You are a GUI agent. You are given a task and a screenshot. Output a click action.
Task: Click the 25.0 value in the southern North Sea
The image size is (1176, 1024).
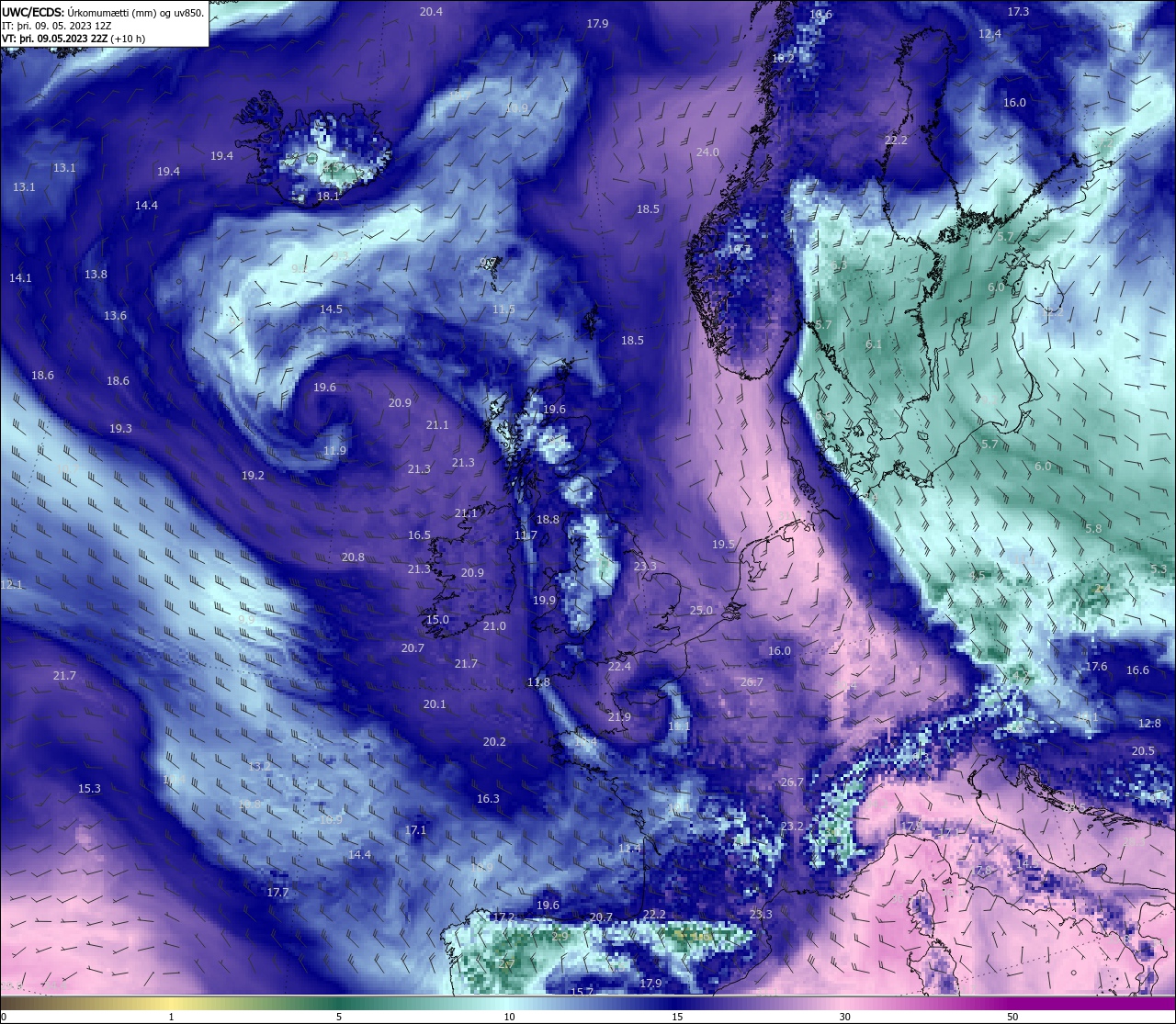701,610
